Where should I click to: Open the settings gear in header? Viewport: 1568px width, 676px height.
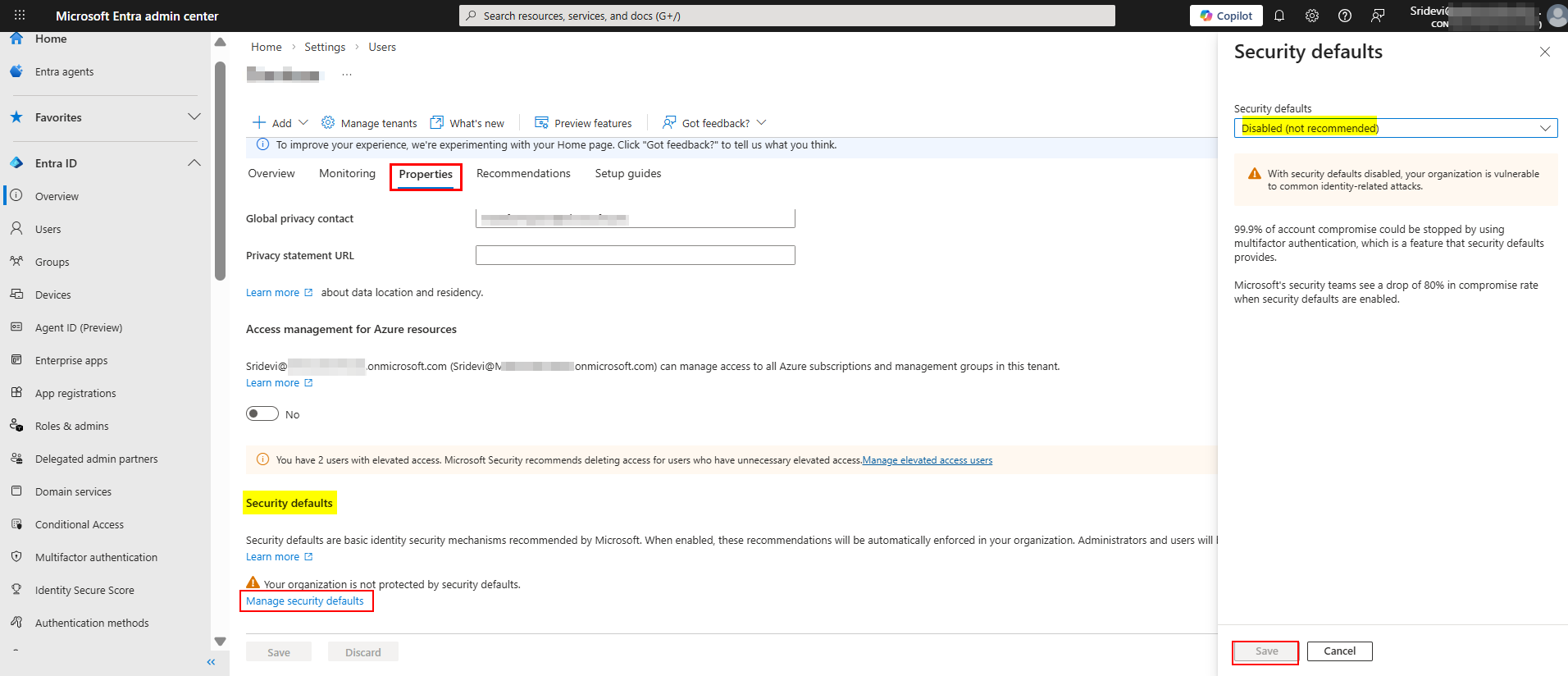1312,16
